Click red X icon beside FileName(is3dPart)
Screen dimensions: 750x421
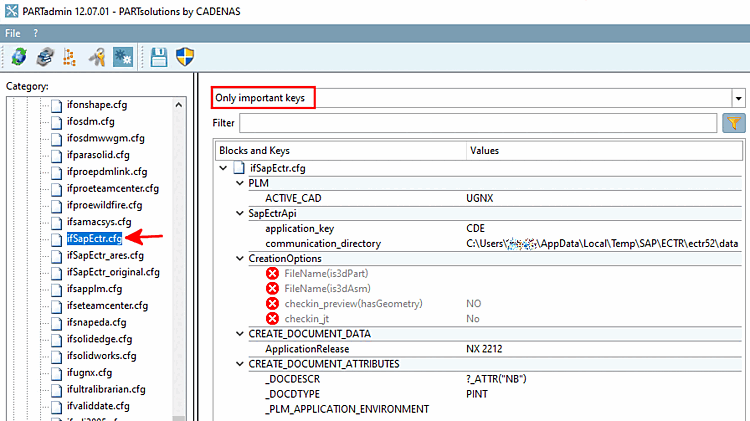273,274
